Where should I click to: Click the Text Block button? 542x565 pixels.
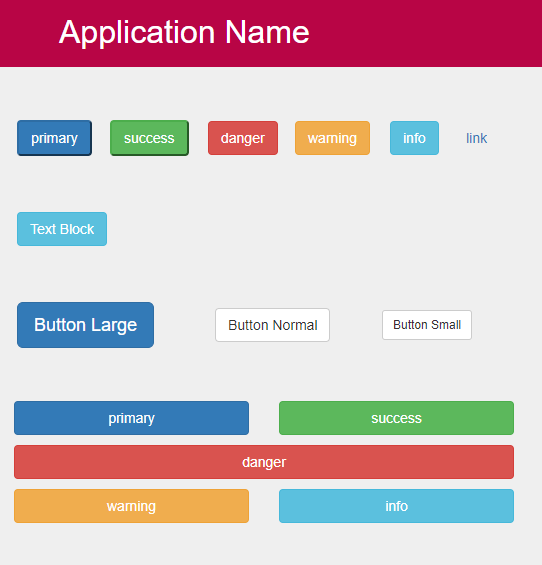[x=62, y=229]
